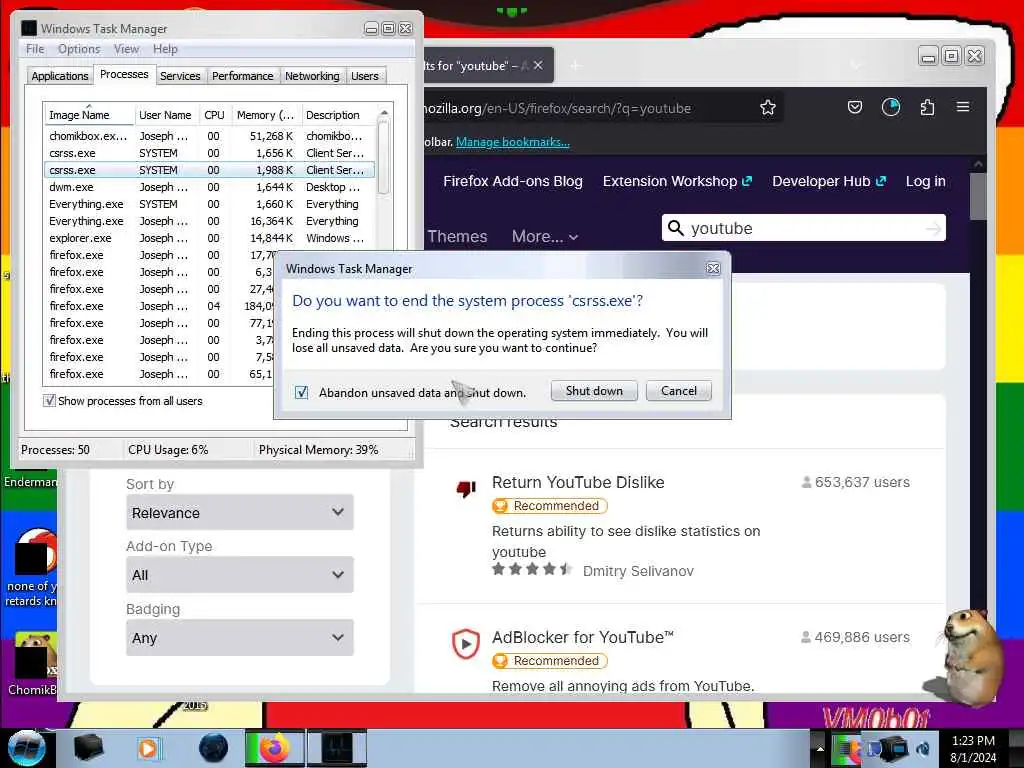Open the Firefox extensions puzzle icon
Viewport: 1024px width, 768px height.
pyautogui.click(x=927, y=107)
